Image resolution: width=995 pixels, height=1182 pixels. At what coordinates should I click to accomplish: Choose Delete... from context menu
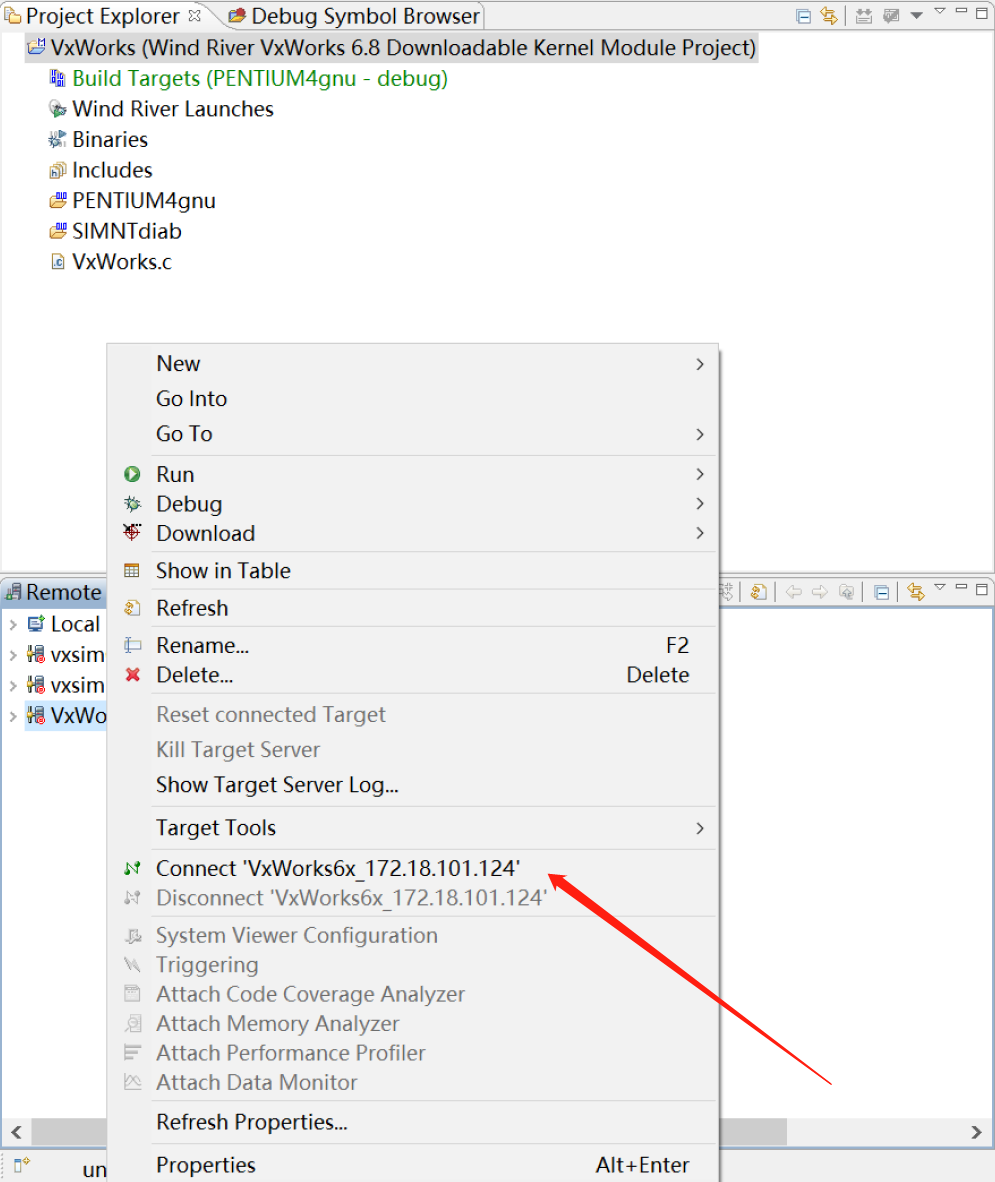pos(413,675)
